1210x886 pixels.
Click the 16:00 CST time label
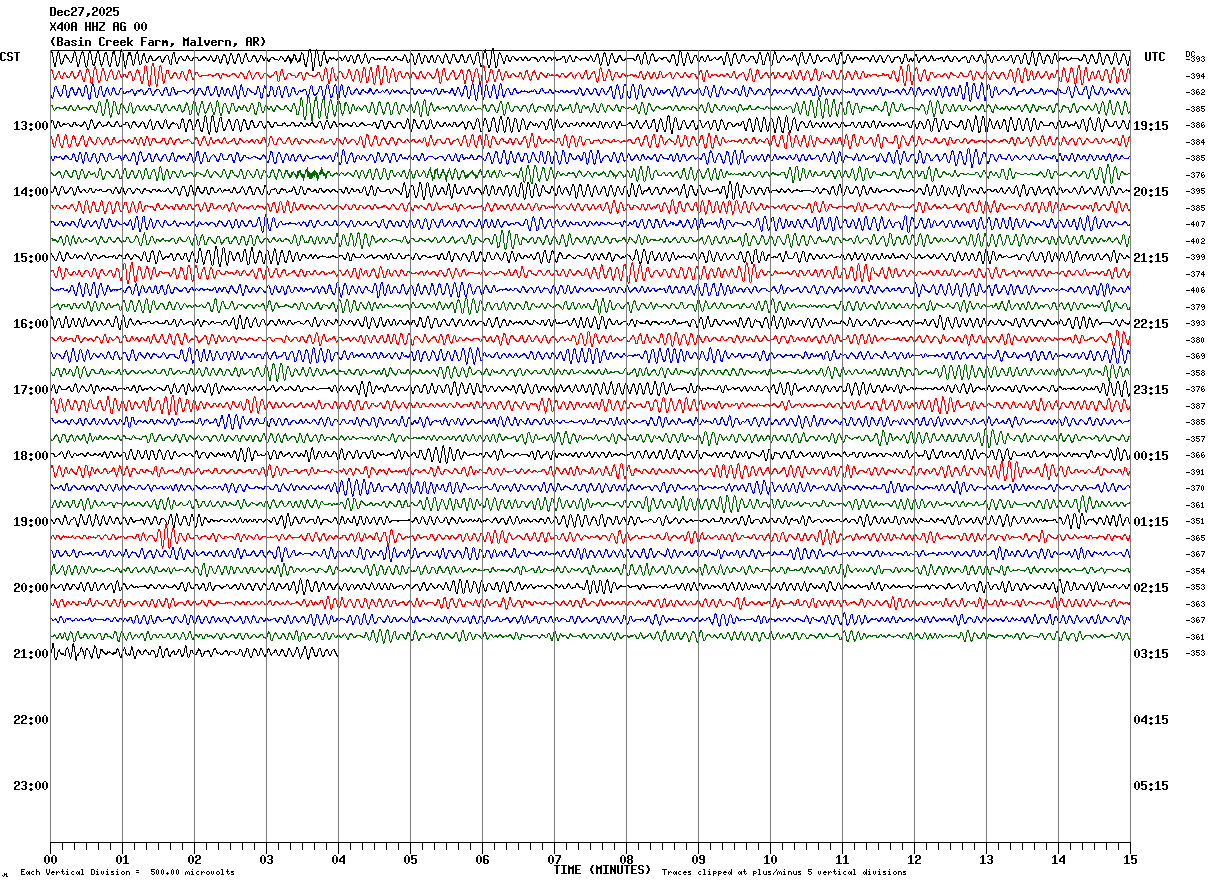pyautogui.click(x=31, y=323)
